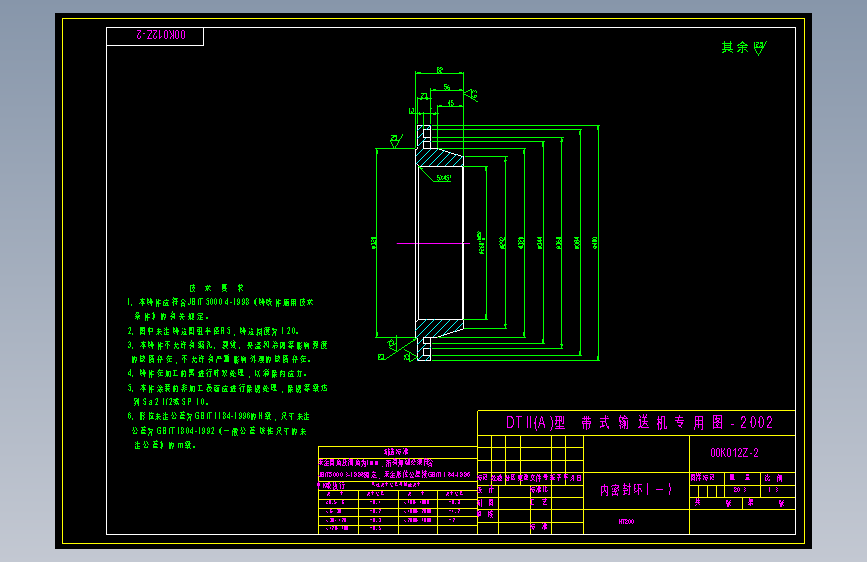The height and width of the screenshot is (562, 867).
Task: Click note line containing GB/T 1184-1996
Action: pyautogui.click(x=218, y=416)
